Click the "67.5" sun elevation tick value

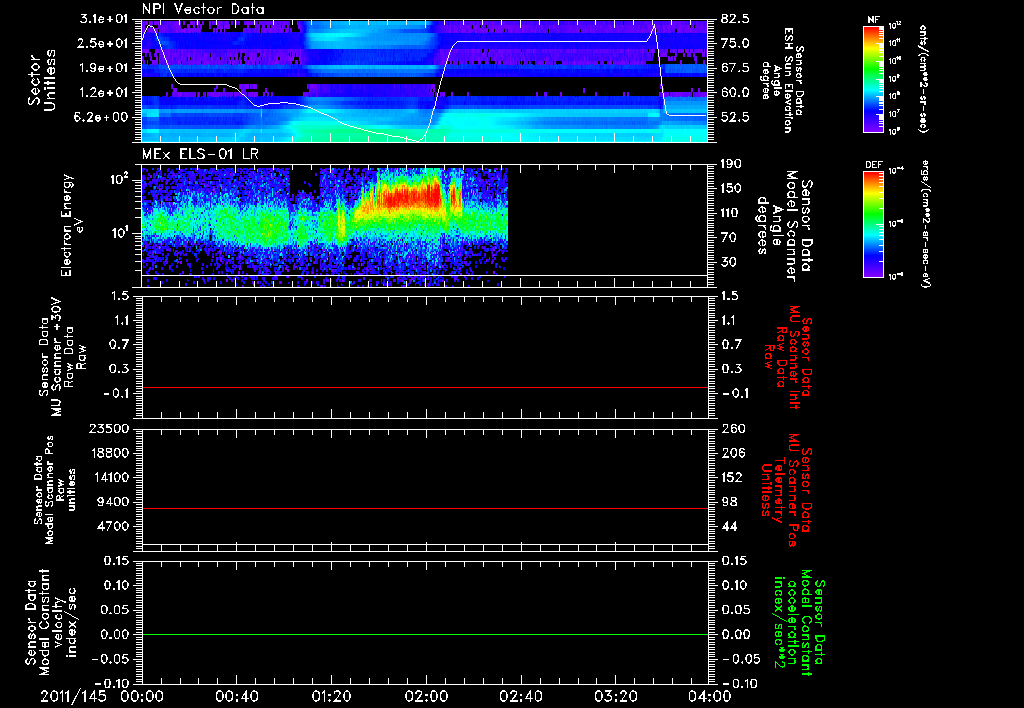(735, 68)
